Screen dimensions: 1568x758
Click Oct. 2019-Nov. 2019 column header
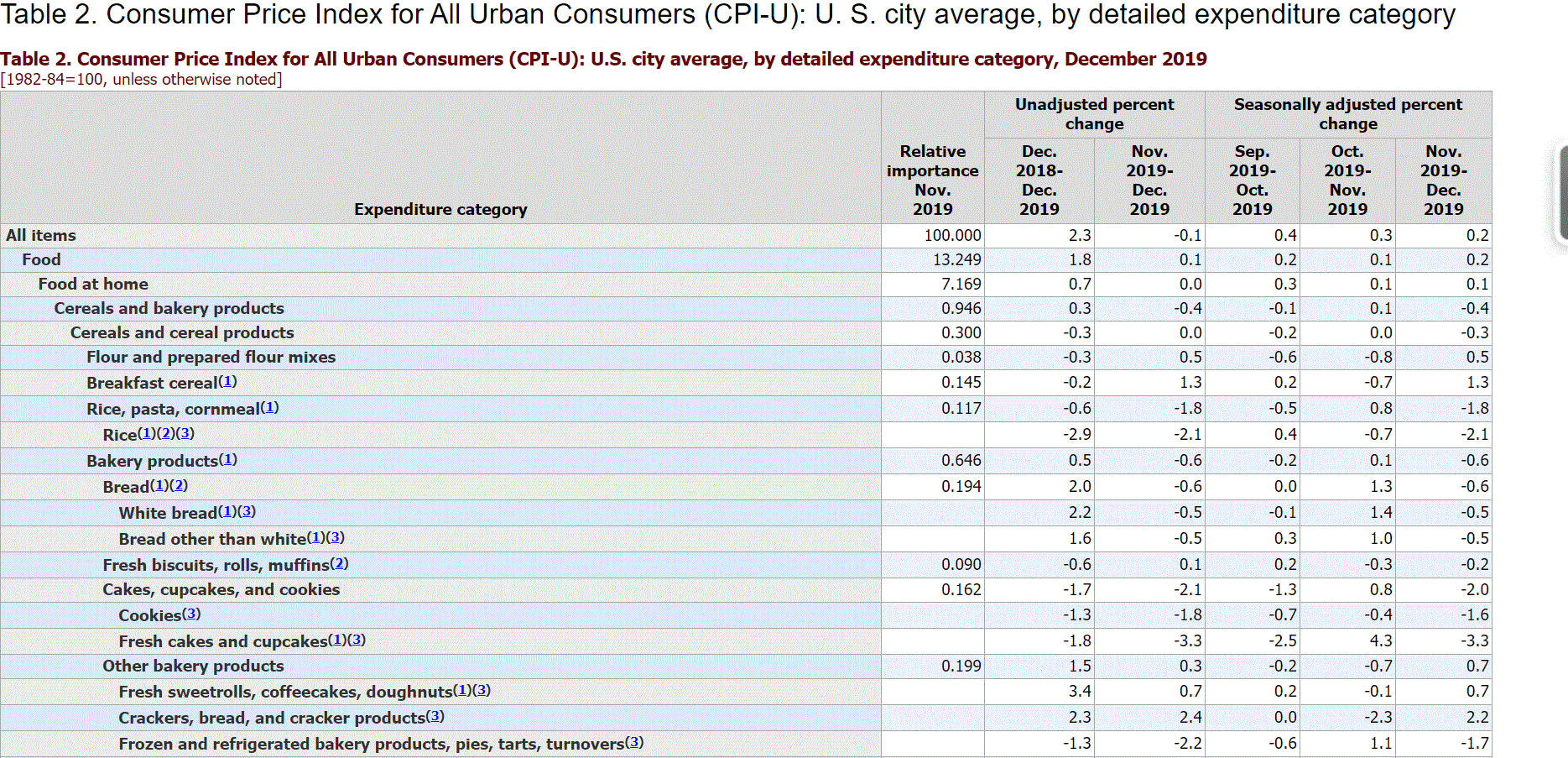[1347, 180]
